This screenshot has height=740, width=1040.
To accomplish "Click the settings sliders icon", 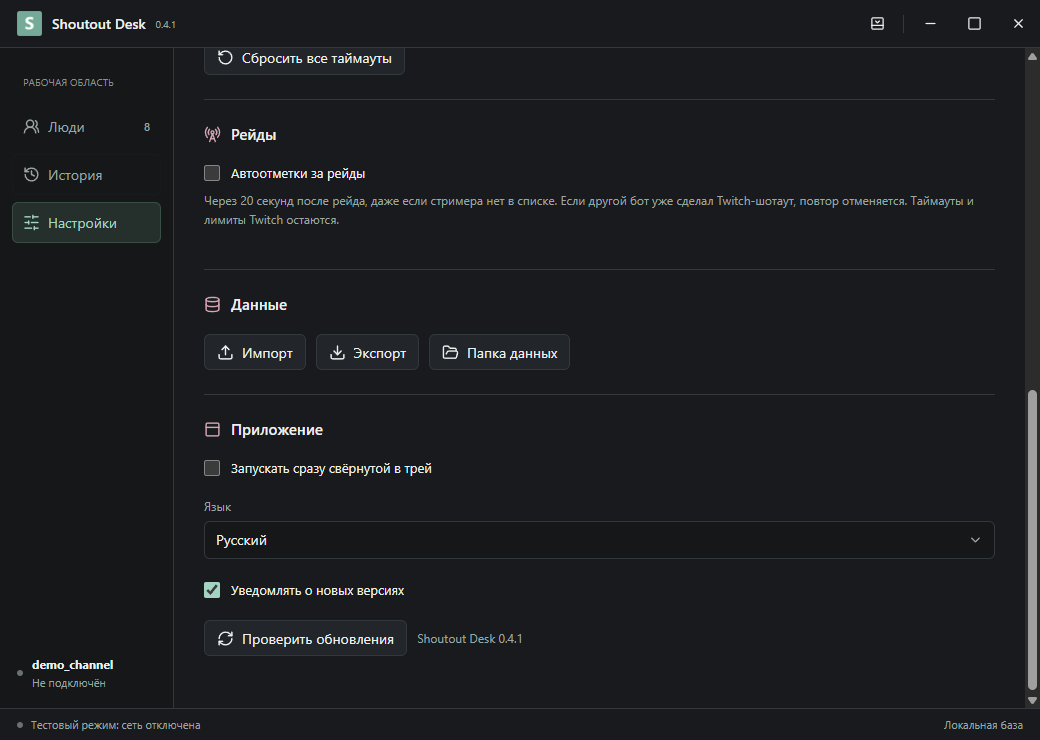I will click(31, 223).
